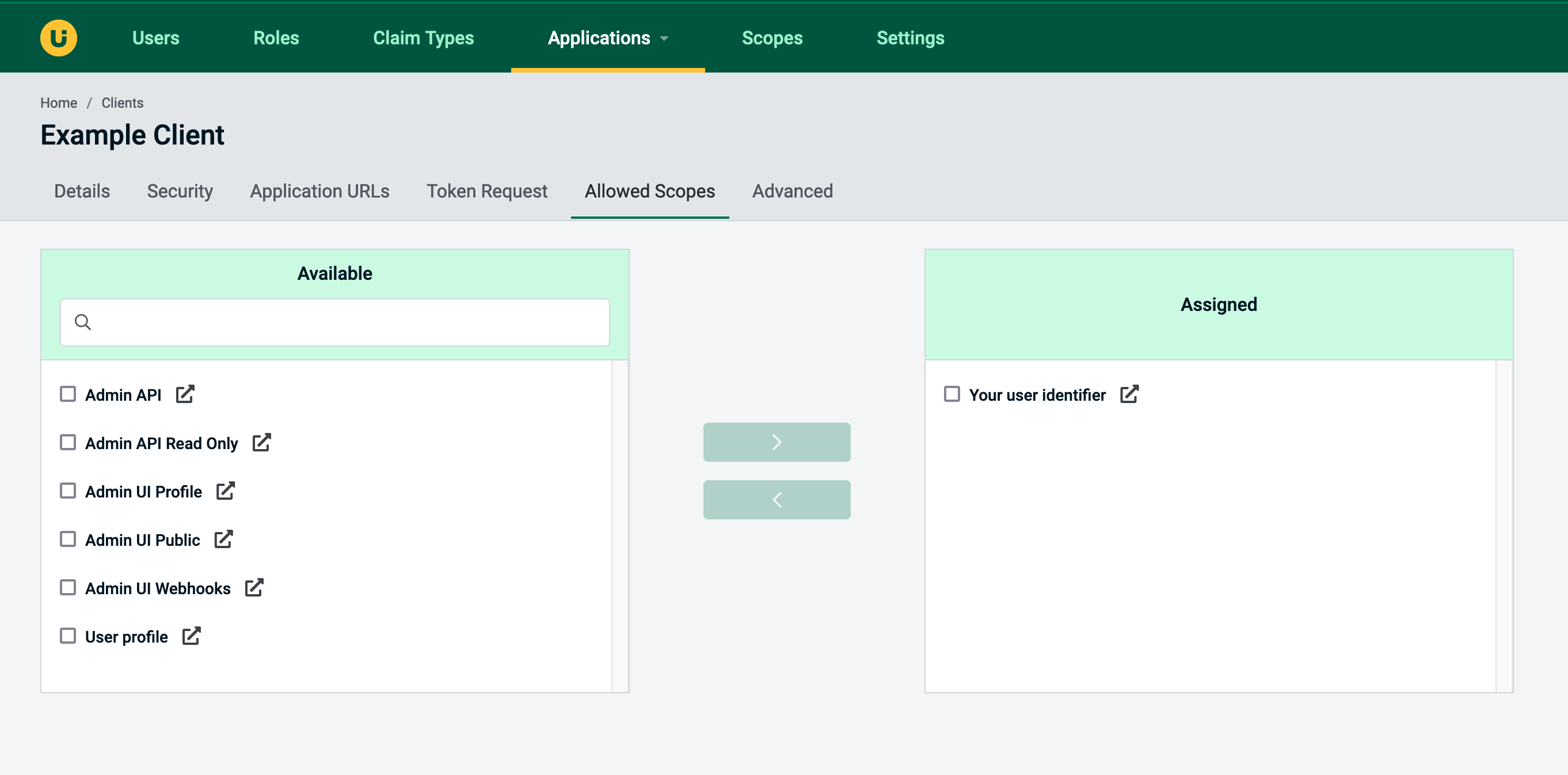The width and height of the screenshot is (1568, 775).
Task: Open the Token Request tab
Action: point(486,191)
